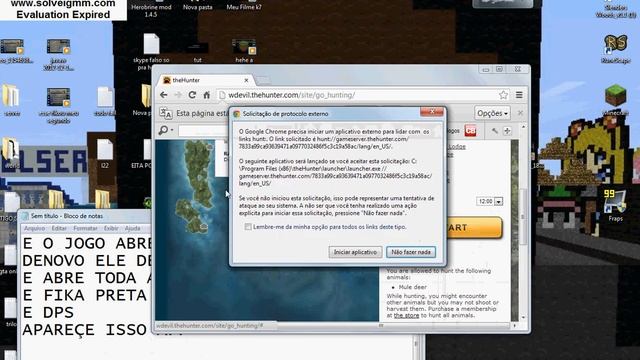Dismiss the translate infobar with its X

[520, 113]
